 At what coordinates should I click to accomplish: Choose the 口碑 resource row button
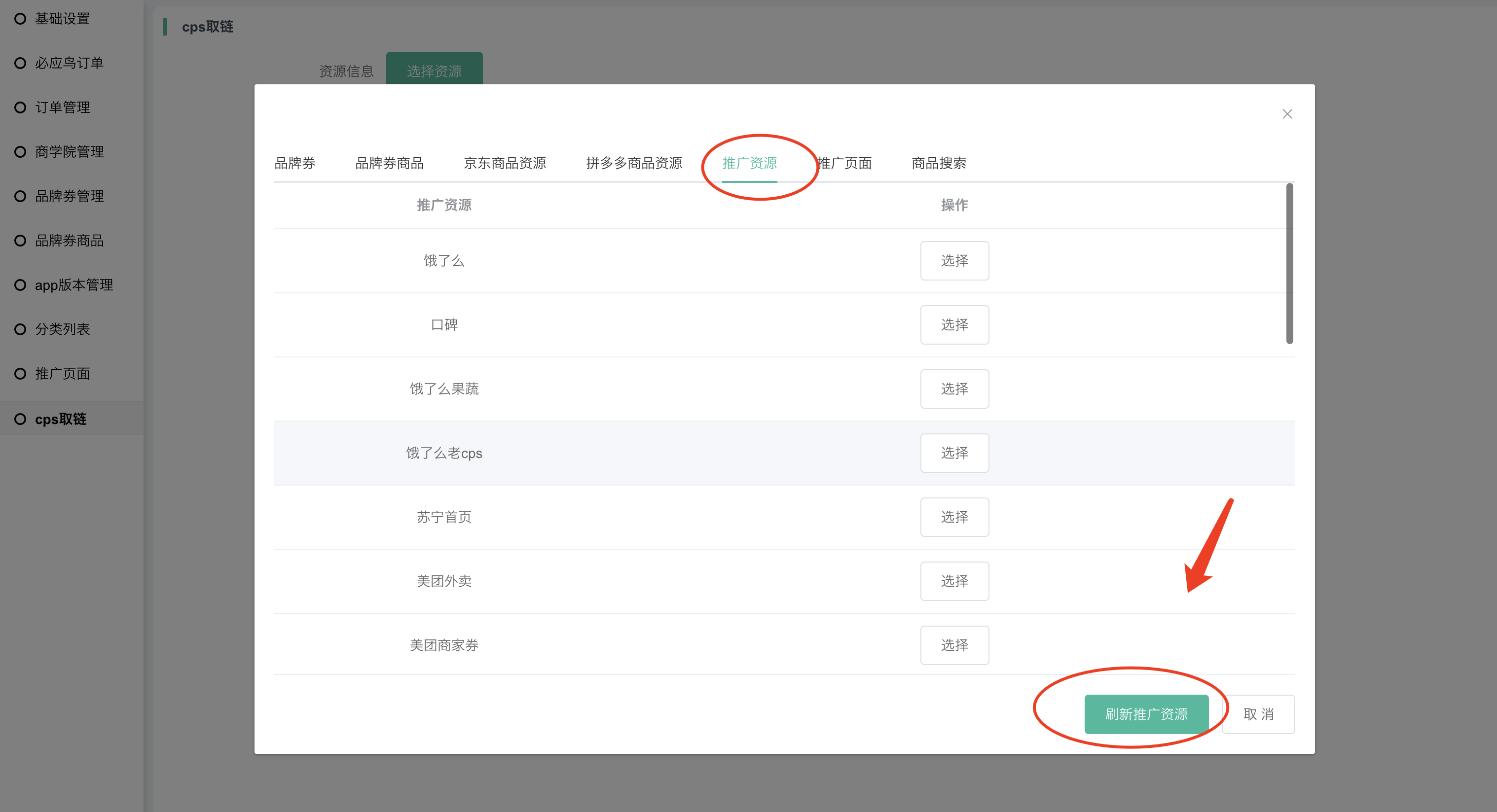(953, 325)
